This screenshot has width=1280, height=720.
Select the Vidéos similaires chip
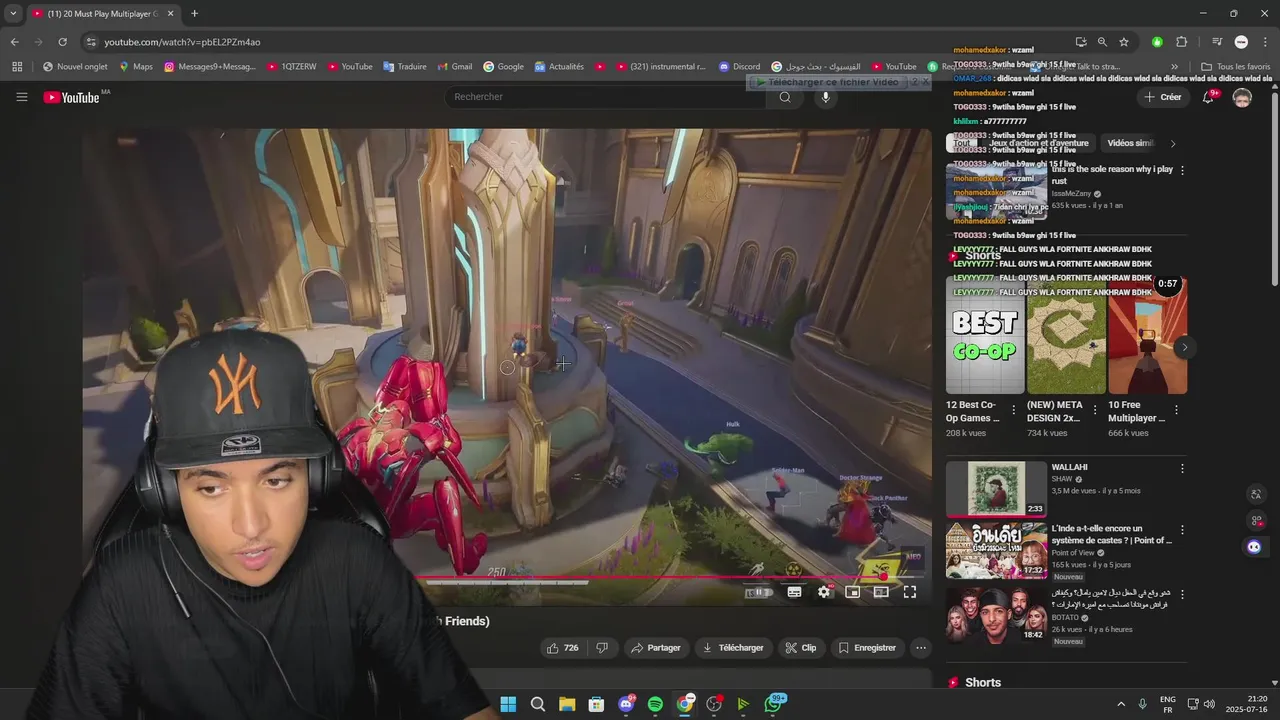[x=1130, y=143]
